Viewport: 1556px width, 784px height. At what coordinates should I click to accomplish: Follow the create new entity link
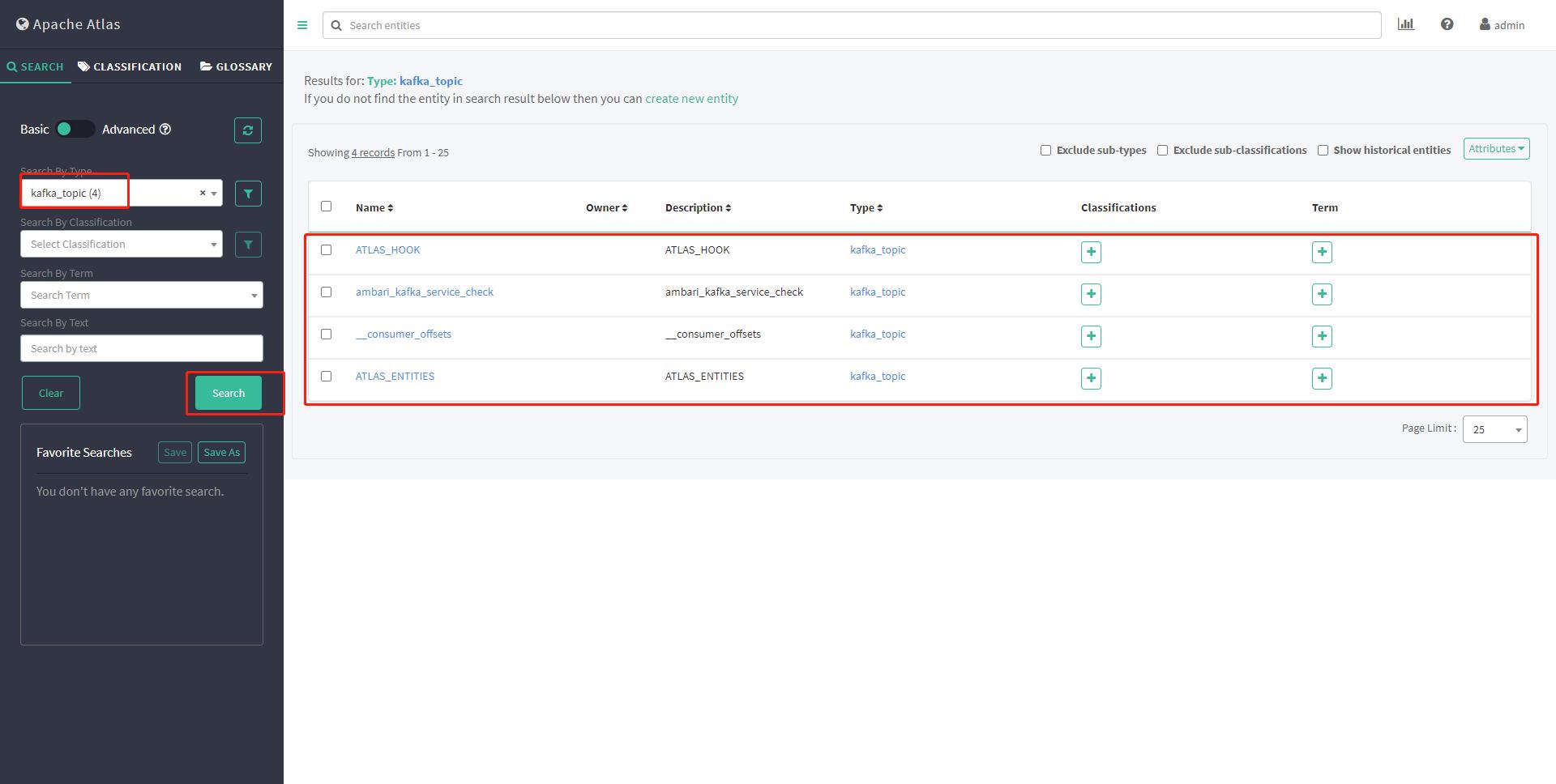(x=691, y=99)
